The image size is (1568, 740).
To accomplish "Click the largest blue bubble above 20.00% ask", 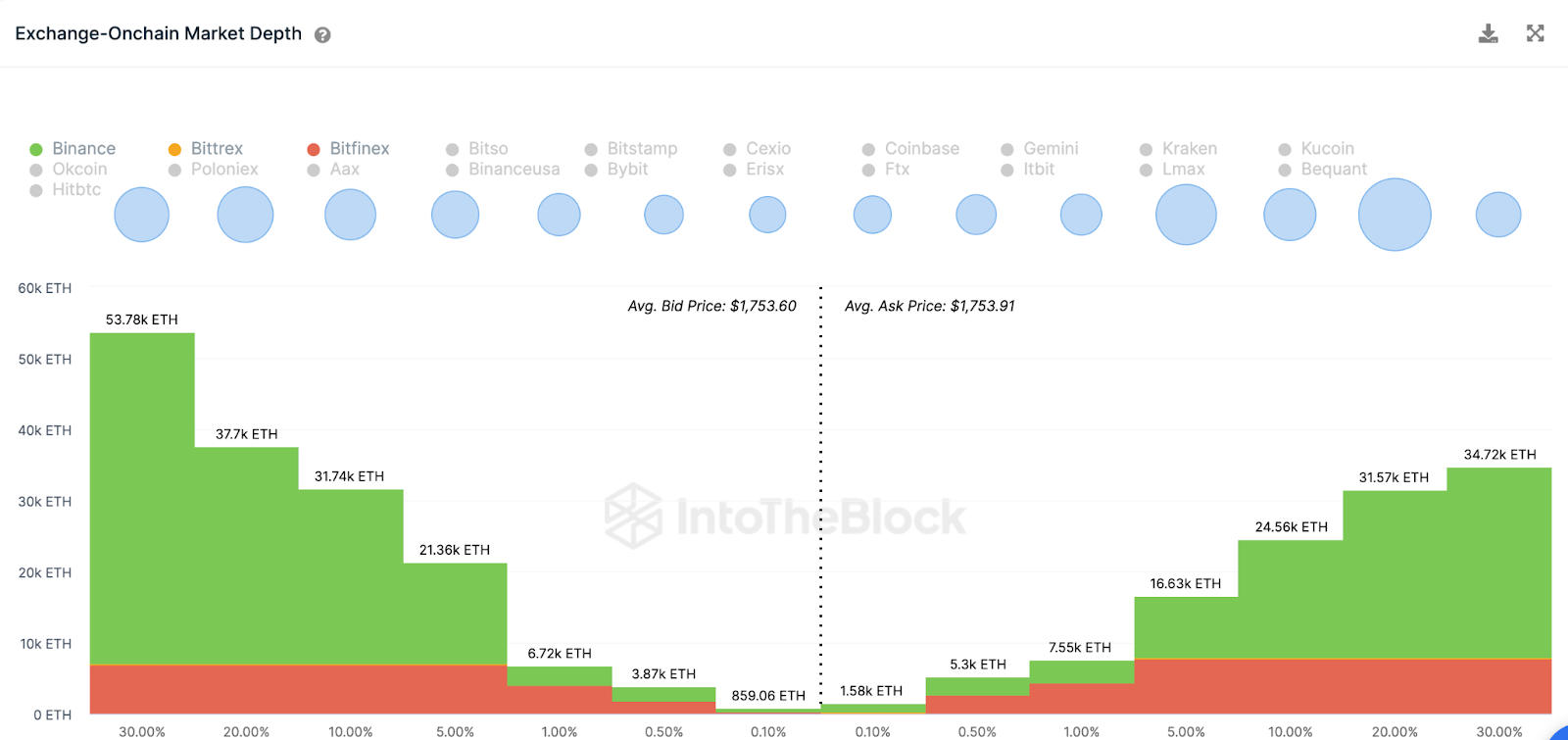I will [1395, 215].
